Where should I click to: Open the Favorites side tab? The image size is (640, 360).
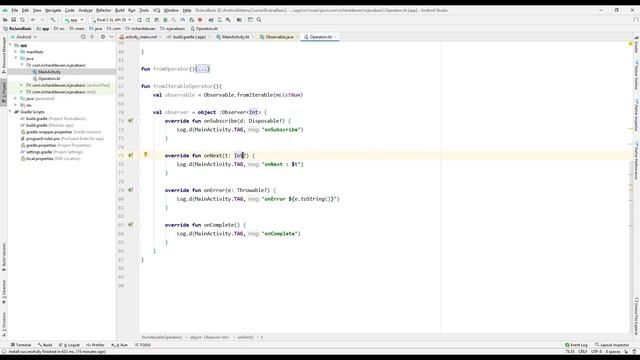pos(4,292)
